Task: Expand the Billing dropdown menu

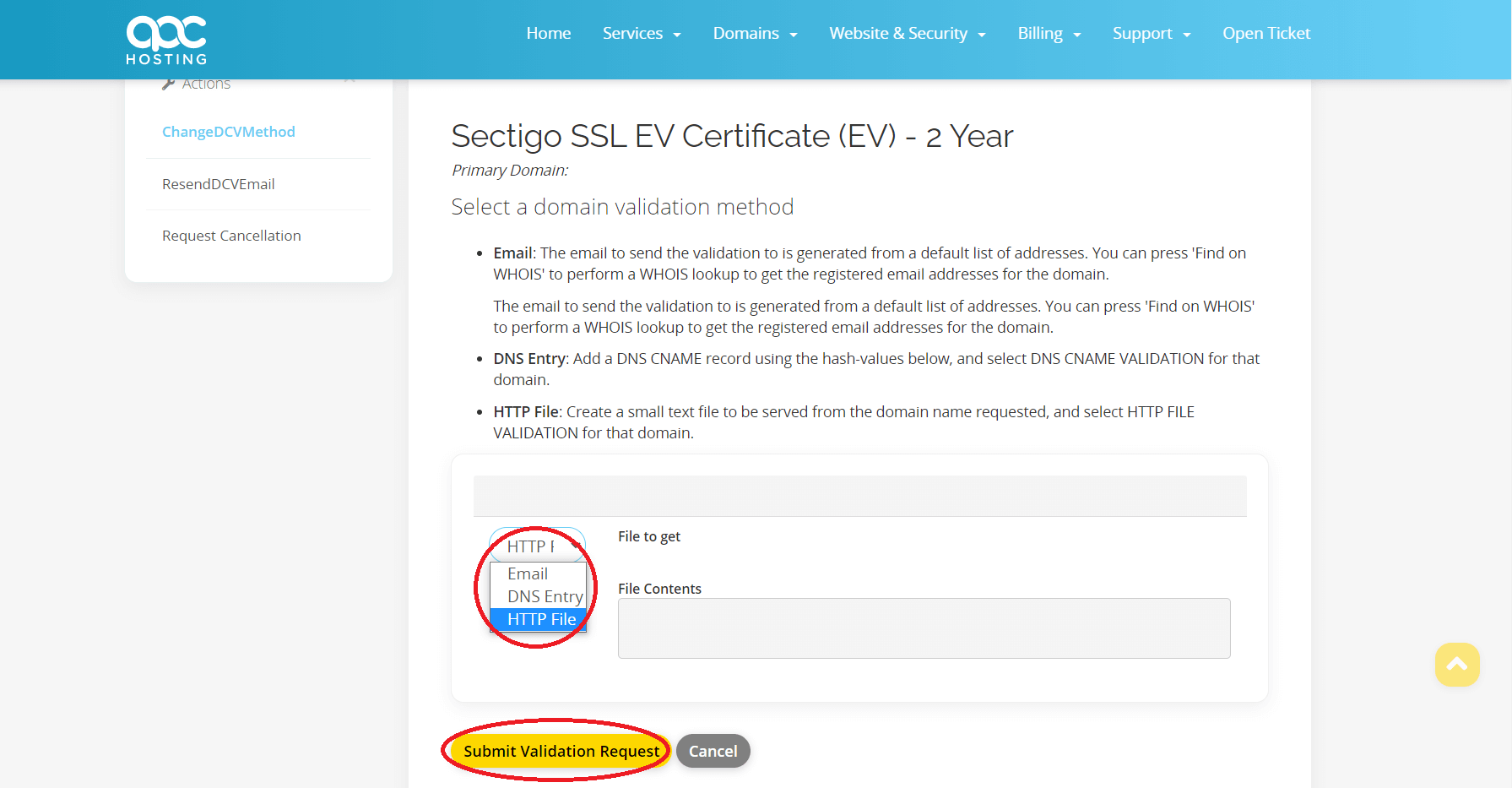Action: tap(1049, 33)
